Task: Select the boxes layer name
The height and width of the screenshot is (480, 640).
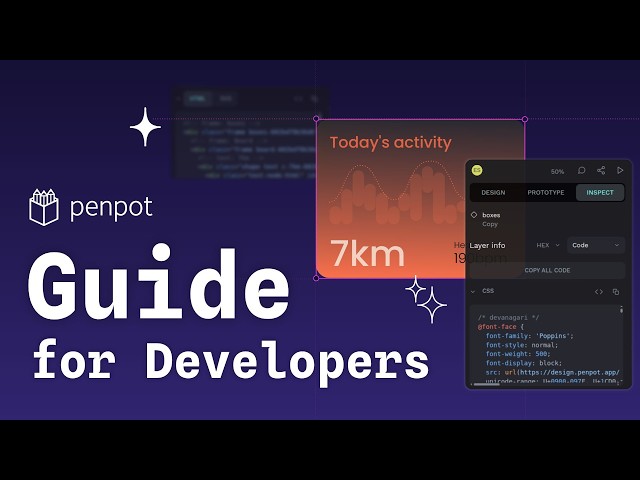Action: click(491, 215)
